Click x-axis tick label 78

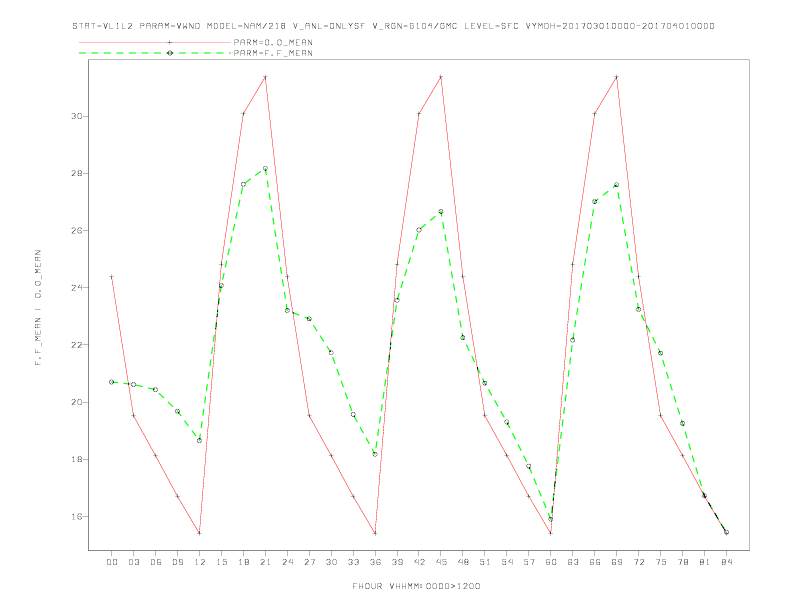click(682, 562)
